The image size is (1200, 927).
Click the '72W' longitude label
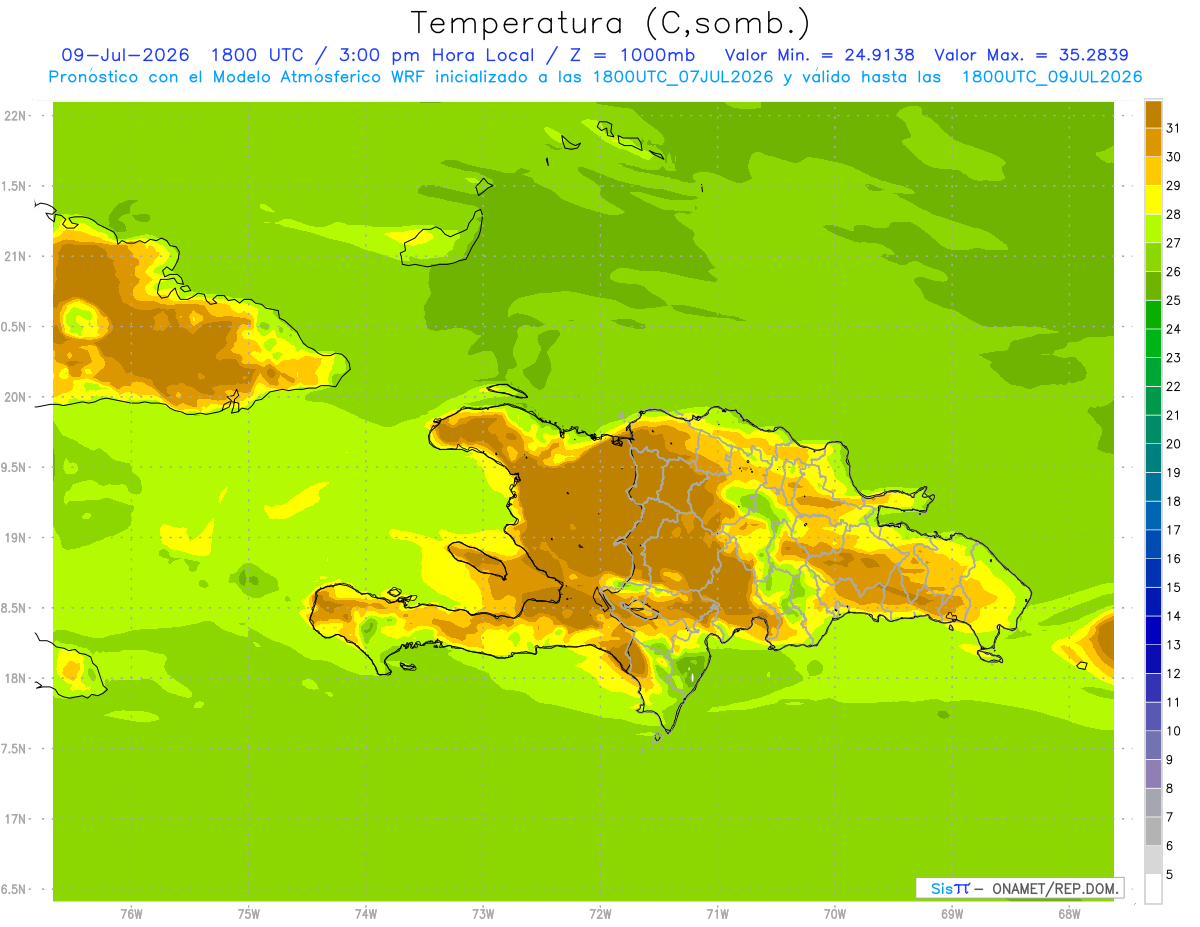pyautogui.click(x=600, y=914)
